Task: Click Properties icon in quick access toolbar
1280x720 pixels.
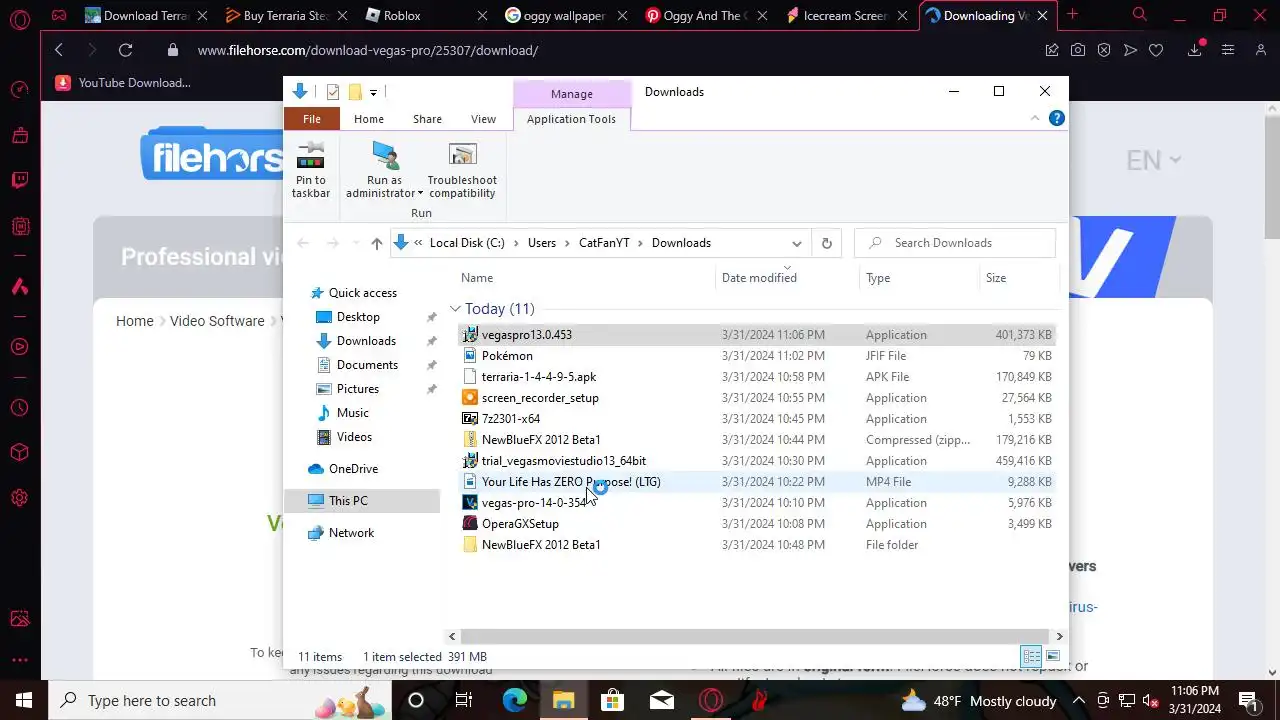Action: pyautogui.click(x=333, y=92)
